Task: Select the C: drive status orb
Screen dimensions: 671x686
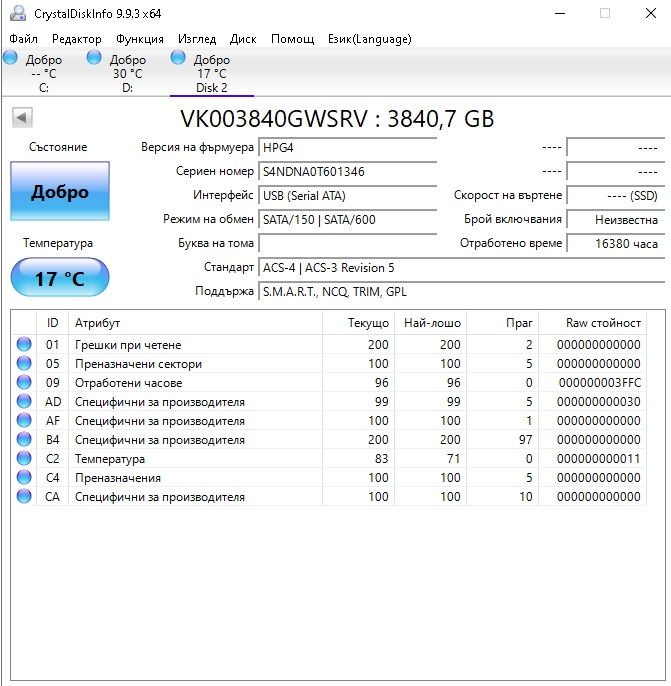Action: click(x=10, y=57)
